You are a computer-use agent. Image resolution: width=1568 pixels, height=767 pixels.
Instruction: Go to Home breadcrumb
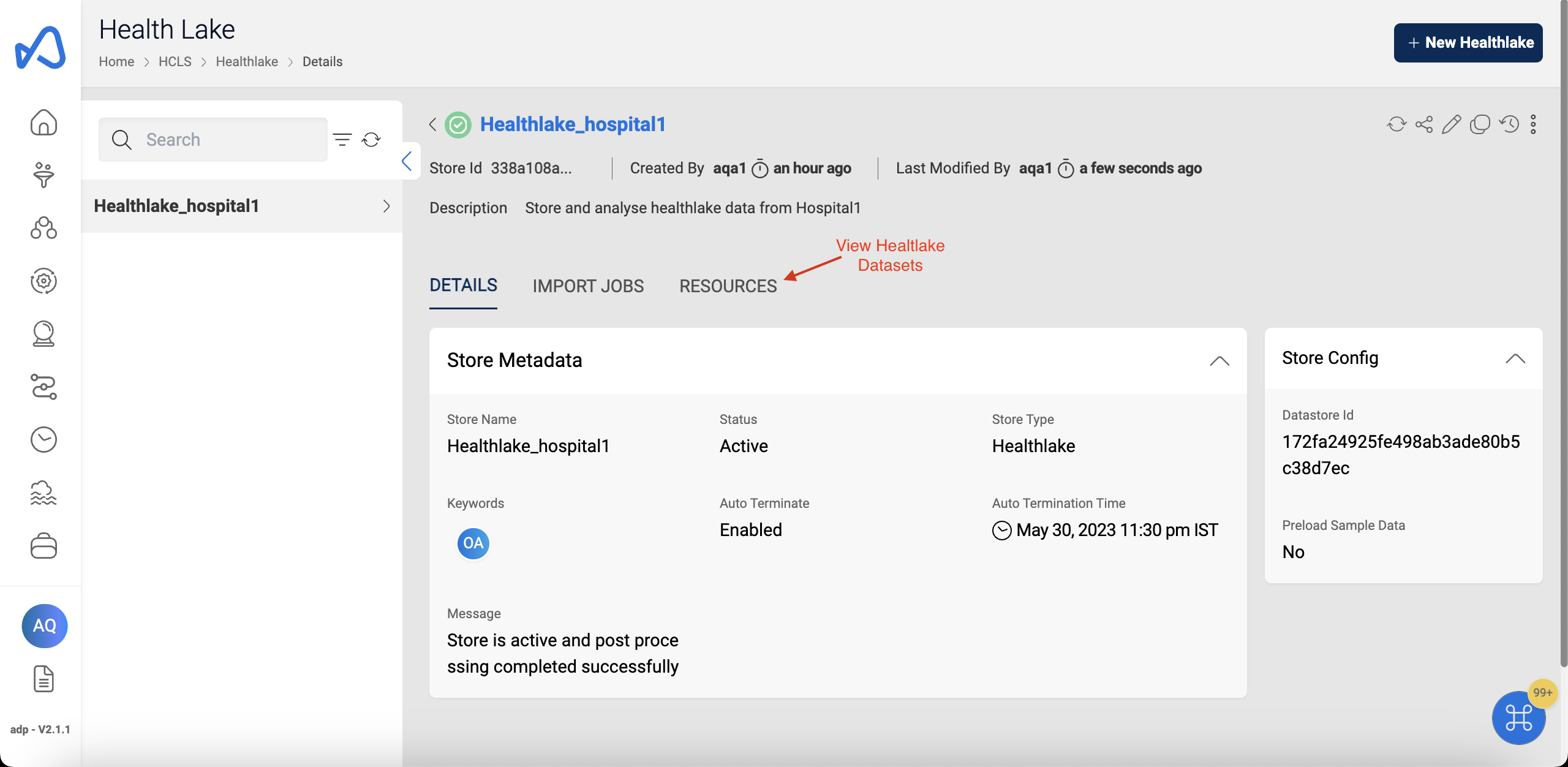116,62
